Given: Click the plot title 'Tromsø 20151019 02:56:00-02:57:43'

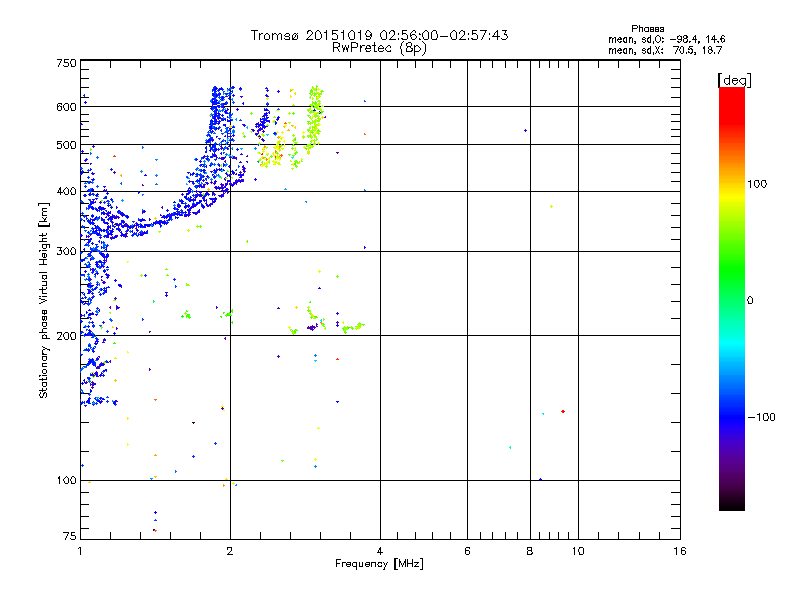Looking at the screenshot, I should pos(379,35).
